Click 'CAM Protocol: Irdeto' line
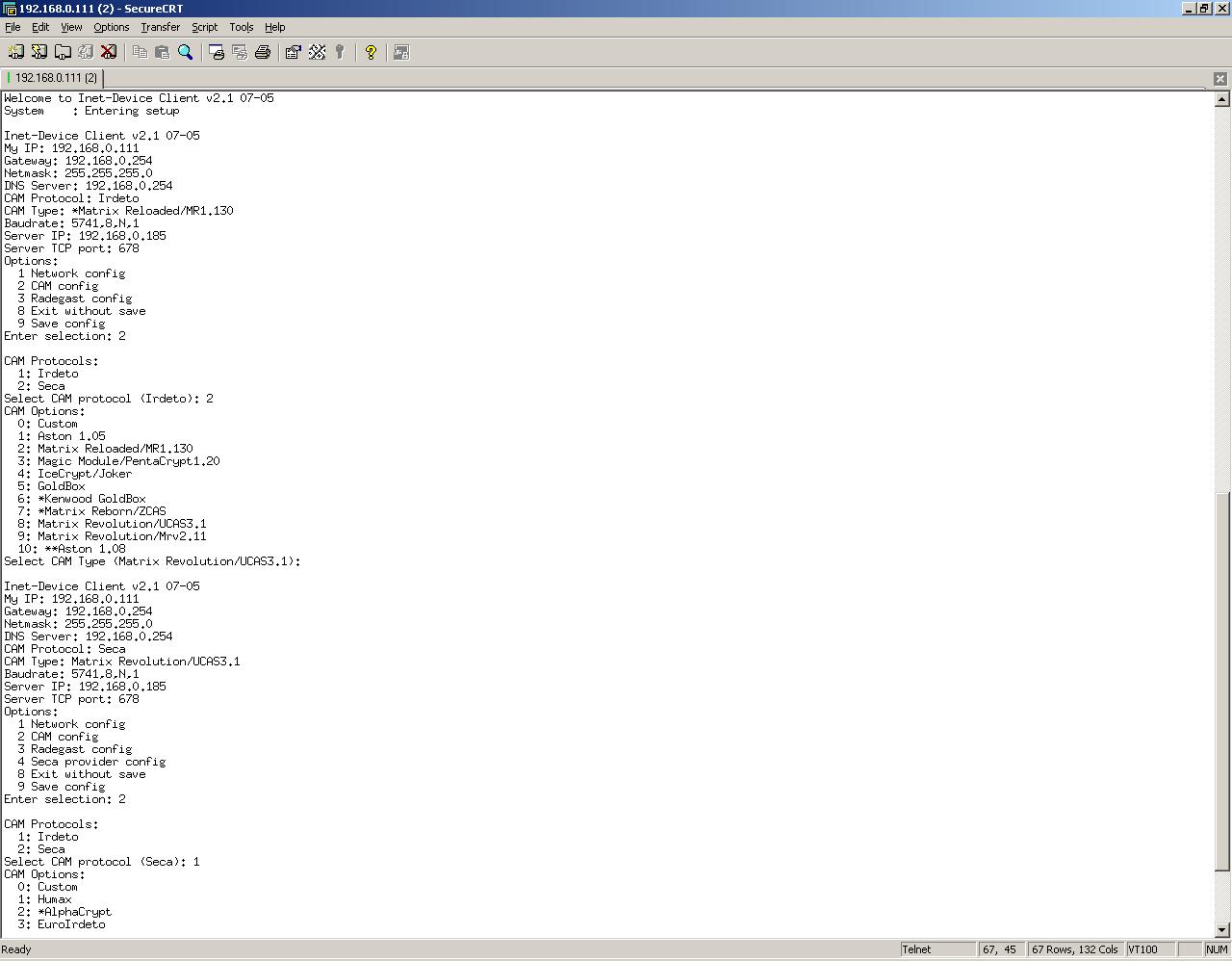1232x961 pixels. point(71,198)
